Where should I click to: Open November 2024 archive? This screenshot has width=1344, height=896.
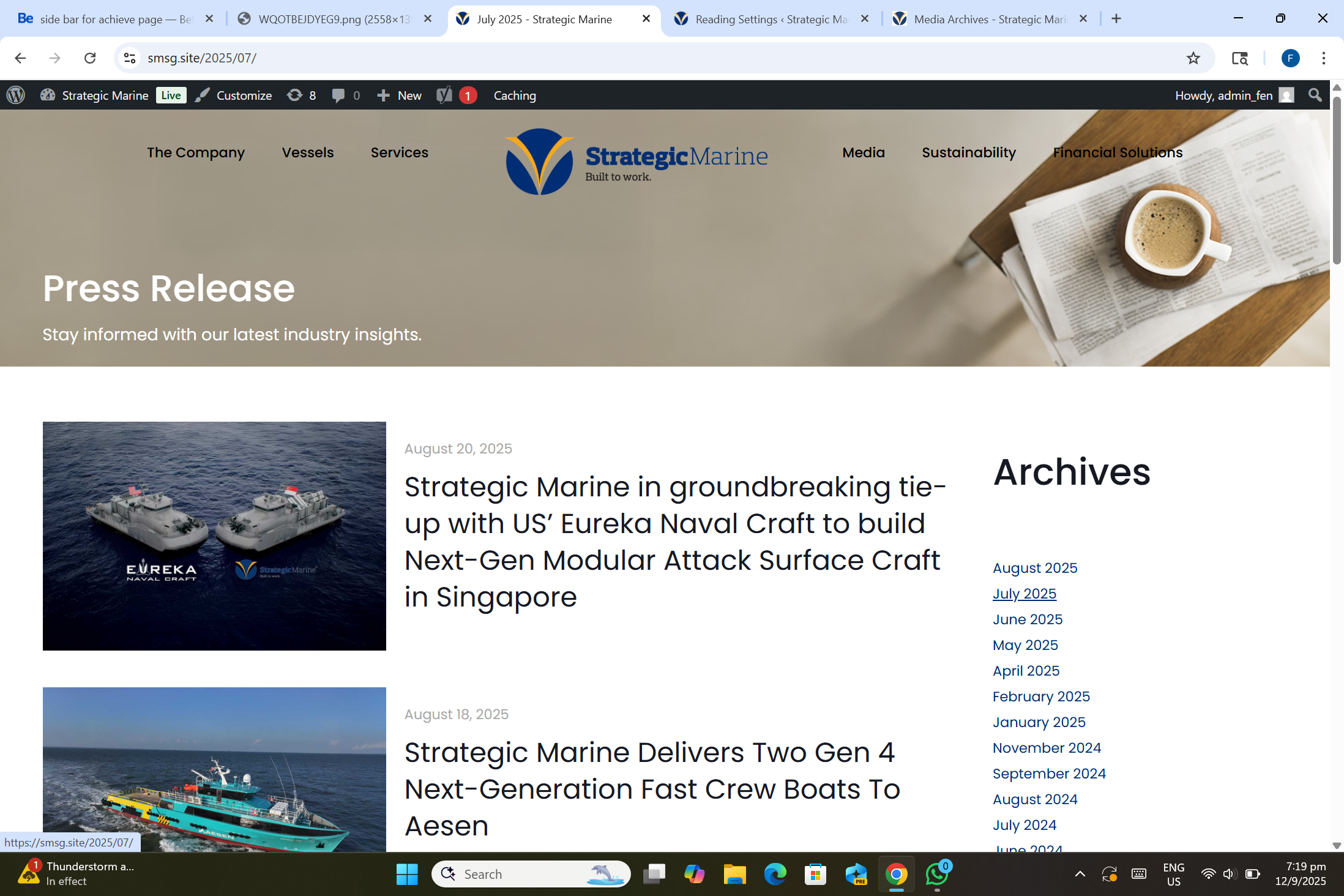point(1047,748)
